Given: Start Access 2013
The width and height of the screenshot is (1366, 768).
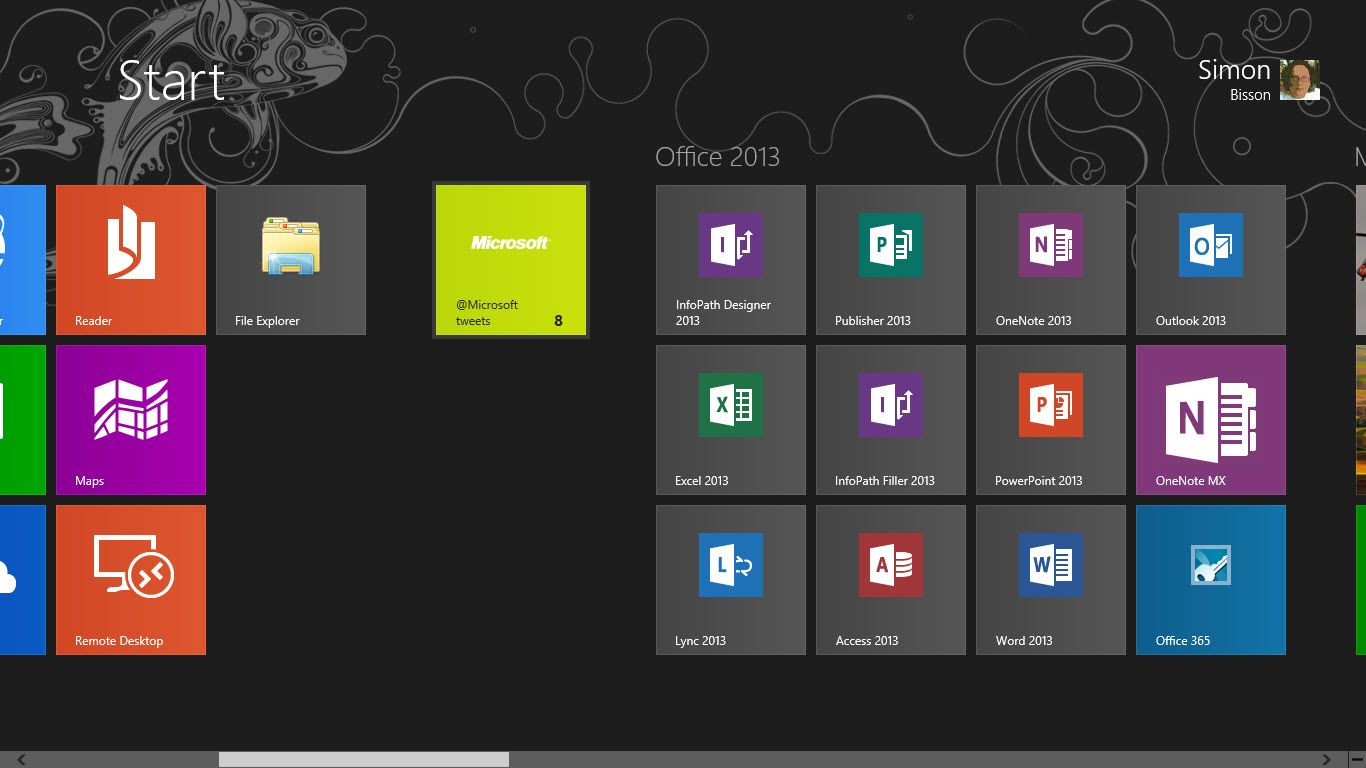Looking at the screenshot, I should 890,580.
